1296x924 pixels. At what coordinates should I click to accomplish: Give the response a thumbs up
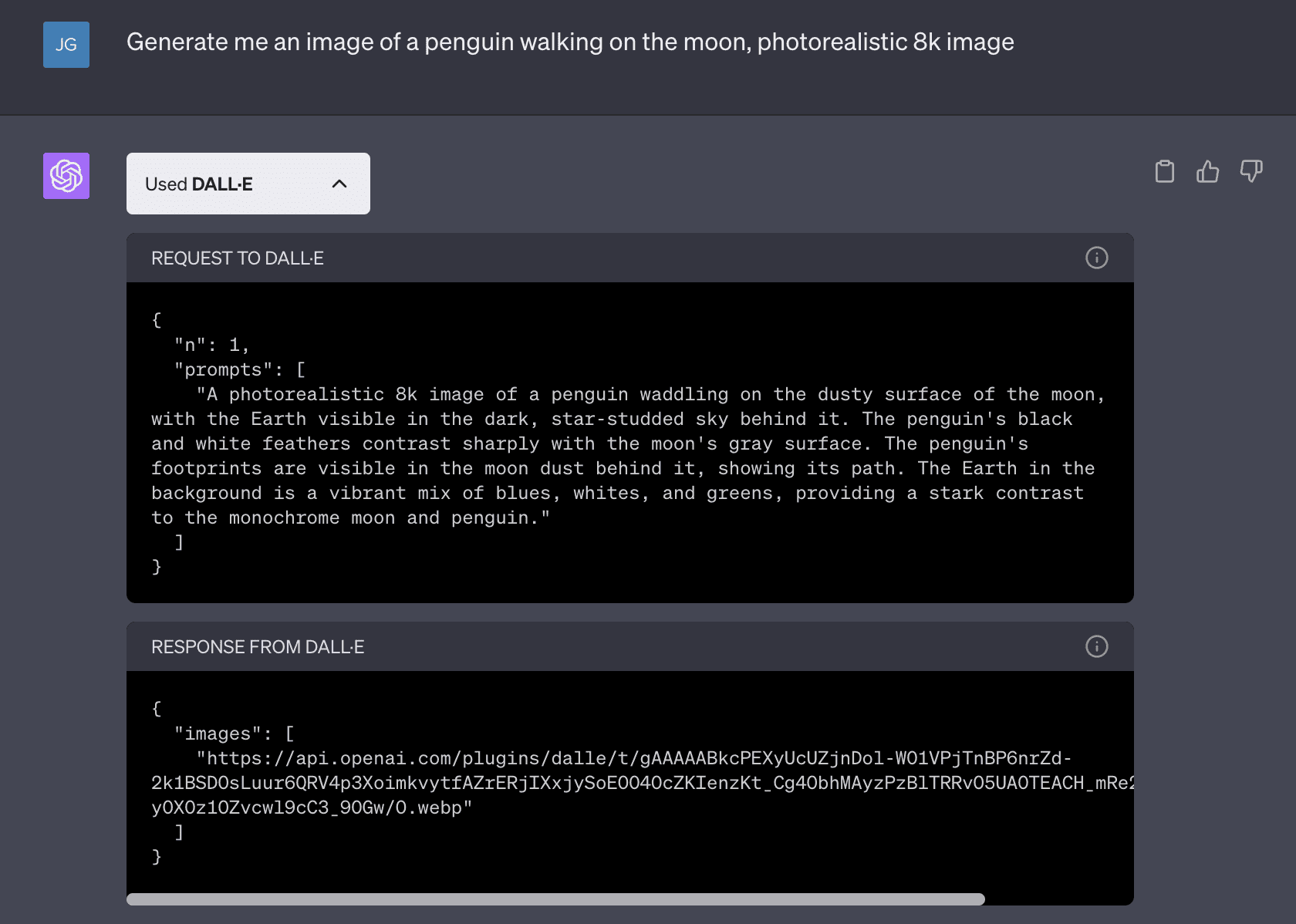click(1208, 171)
